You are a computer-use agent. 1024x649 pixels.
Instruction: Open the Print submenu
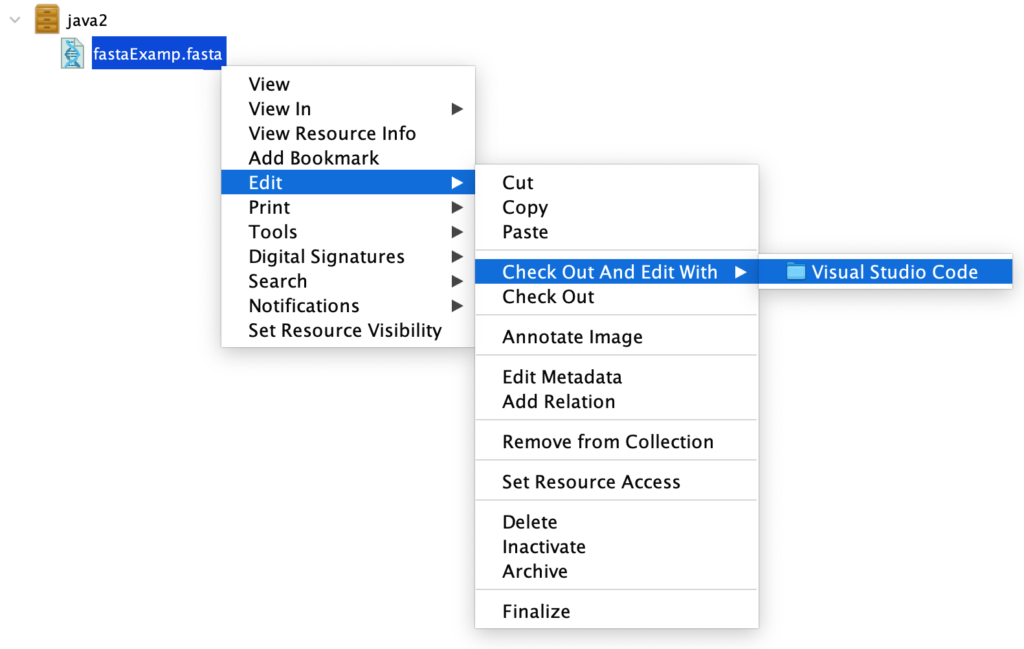click(x=269, y=208)
